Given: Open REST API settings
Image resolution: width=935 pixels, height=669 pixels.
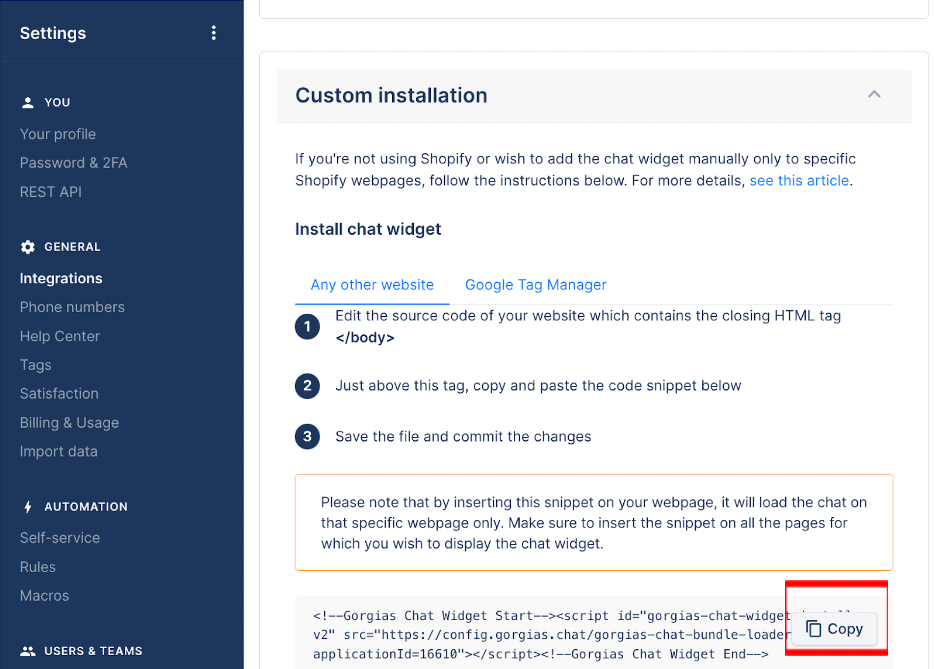Looking at the screenshot, I should pos(51,192).
